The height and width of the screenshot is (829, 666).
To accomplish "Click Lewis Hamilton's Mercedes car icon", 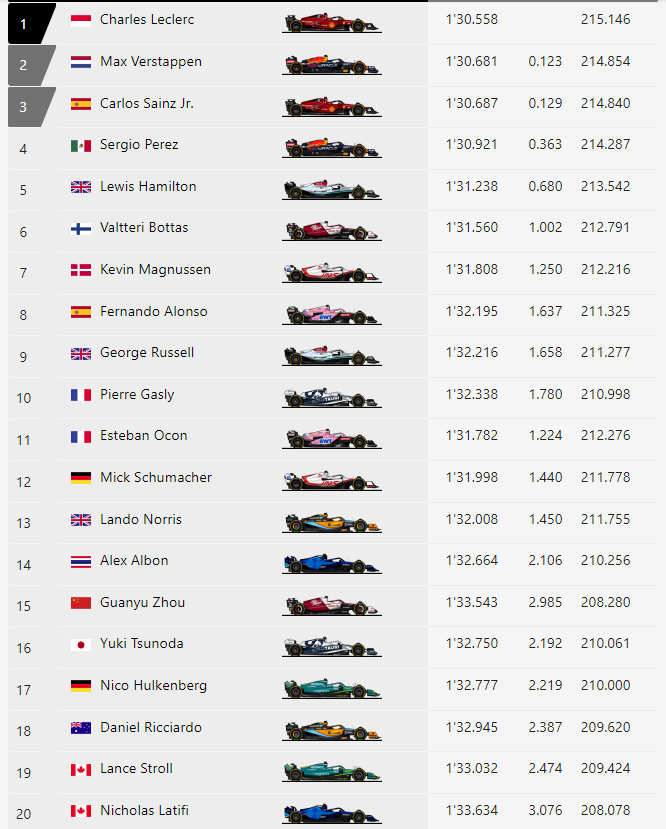I will pos(332,190).
